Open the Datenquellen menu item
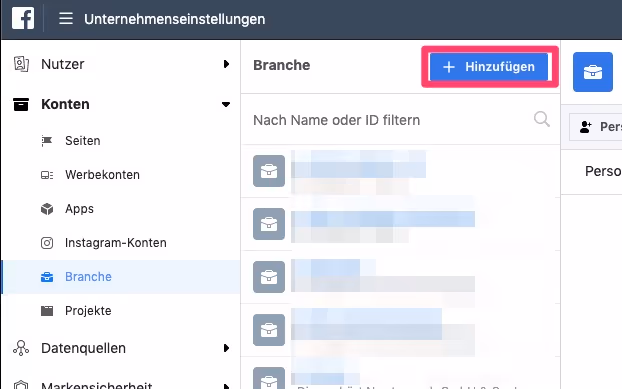The image size is (622, 389). [83, 348]
